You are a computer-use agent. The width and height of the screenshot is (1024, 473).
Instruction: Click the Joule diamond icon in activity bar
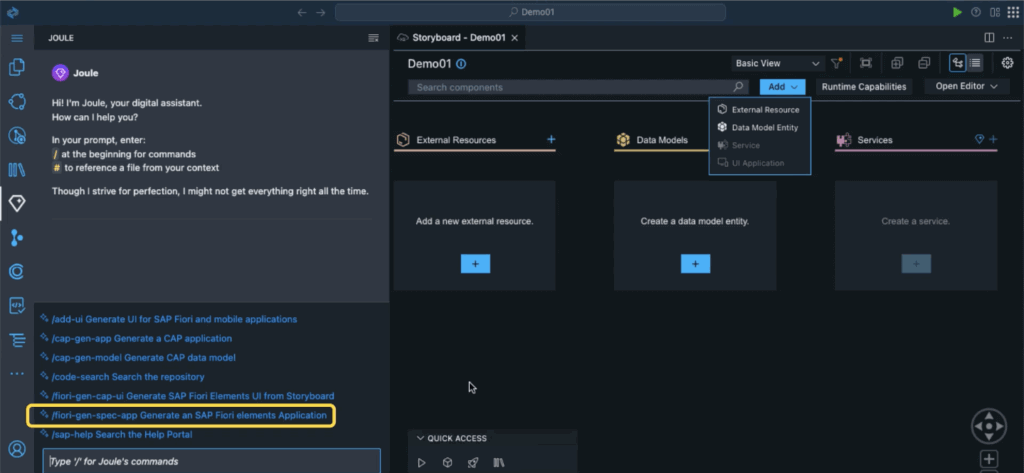pos(17,203)
